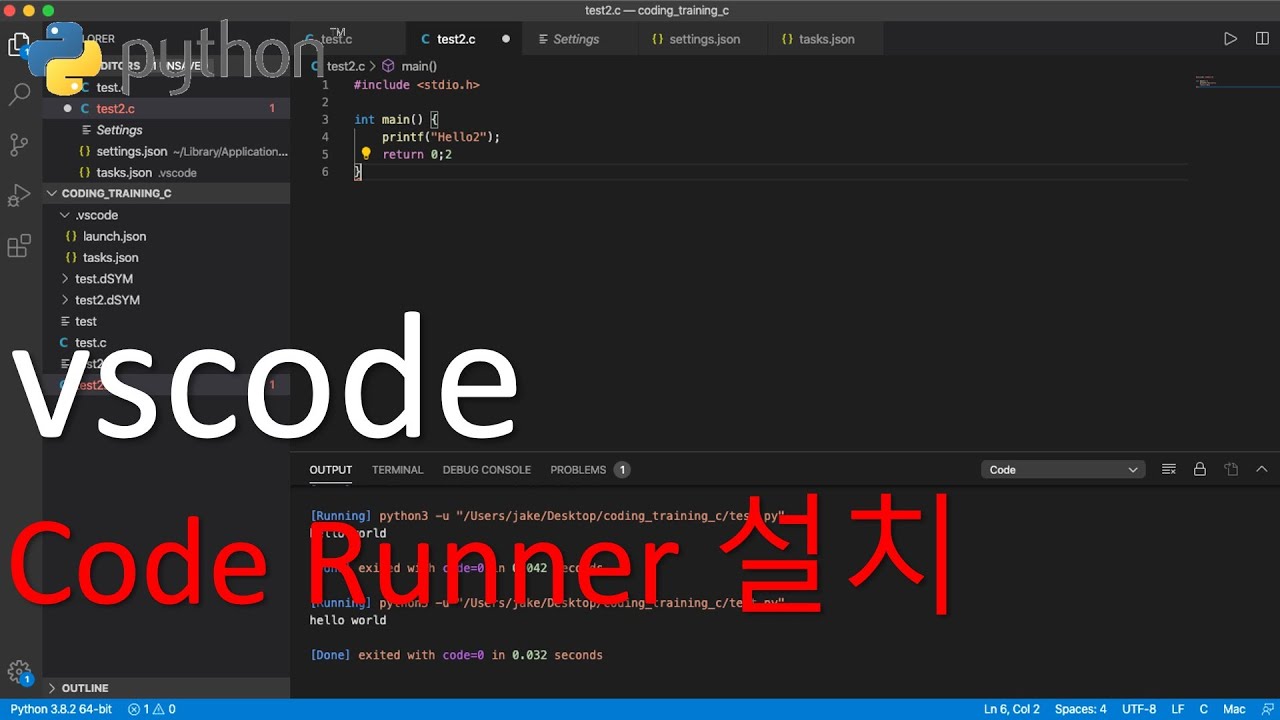1280x720 pixels.
Task: Open the Manage gear menu
Action: click(19, 672)
